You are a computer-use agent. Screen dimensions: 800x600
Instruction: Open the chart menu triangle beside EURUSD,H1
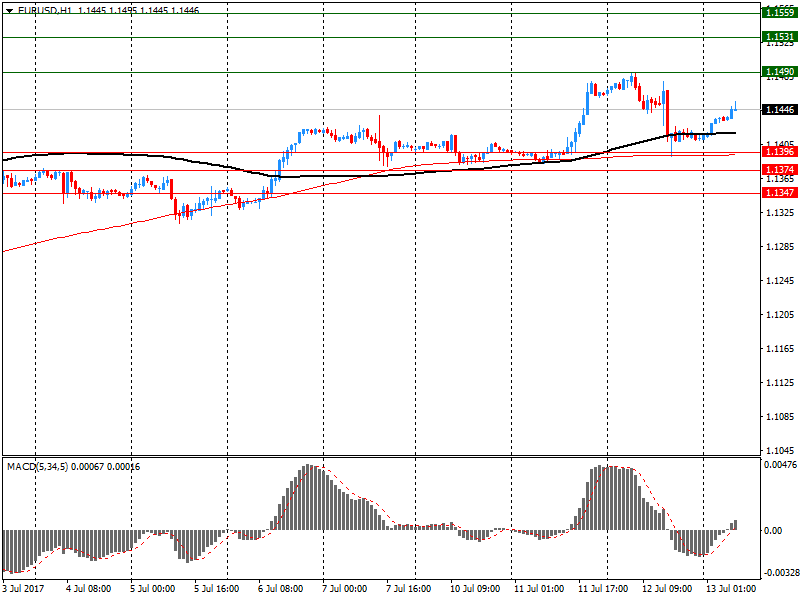click(9, 10)
